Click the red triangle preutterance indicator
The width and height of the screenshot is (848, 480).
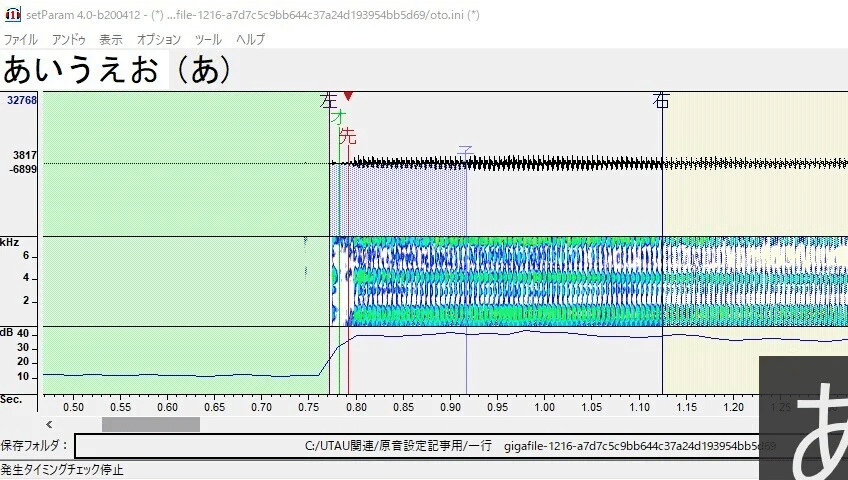348,96
